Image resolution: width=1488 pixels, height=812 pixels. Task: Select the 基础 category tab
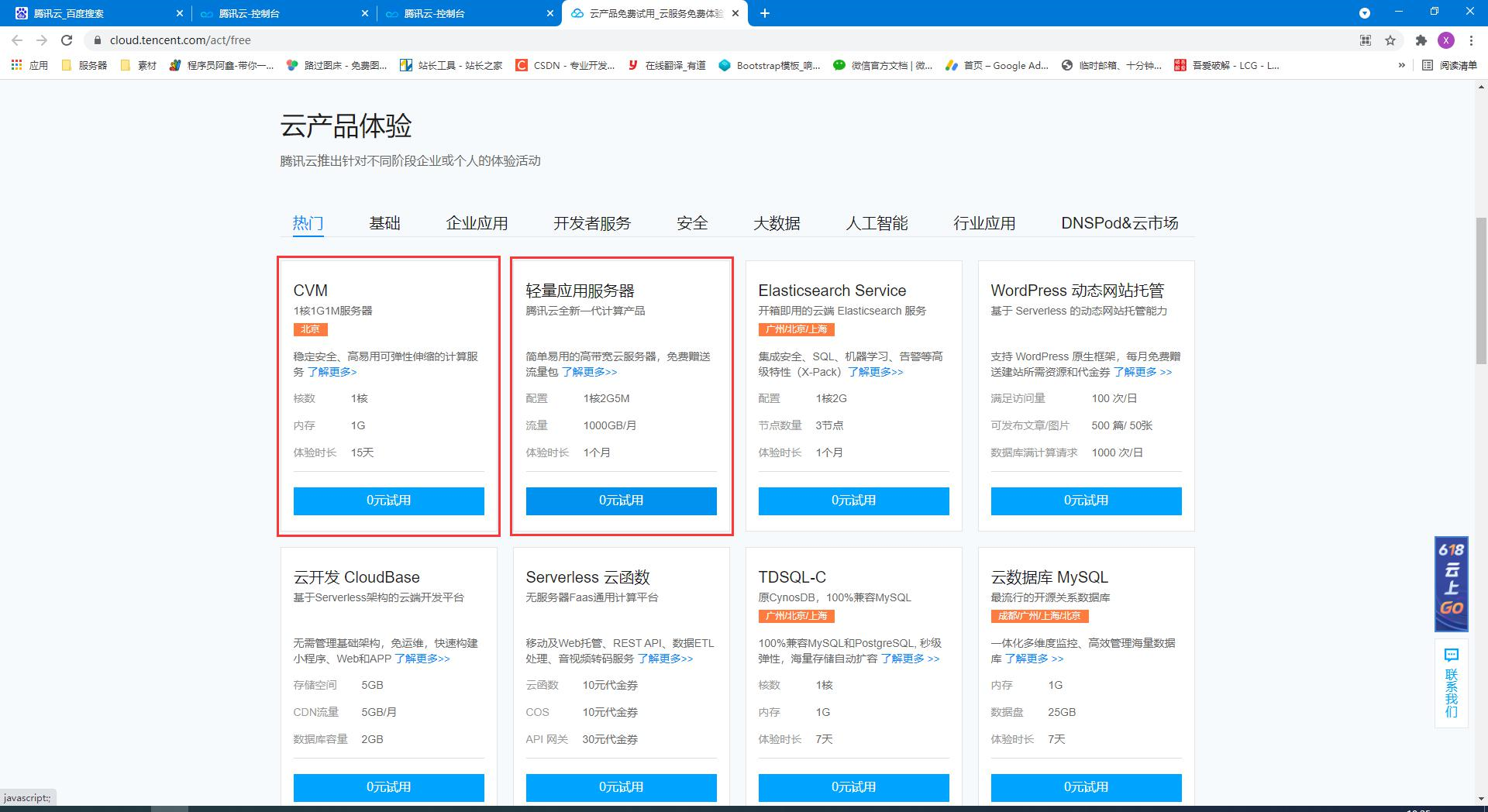pyautogui.click(x=384, y=224)
